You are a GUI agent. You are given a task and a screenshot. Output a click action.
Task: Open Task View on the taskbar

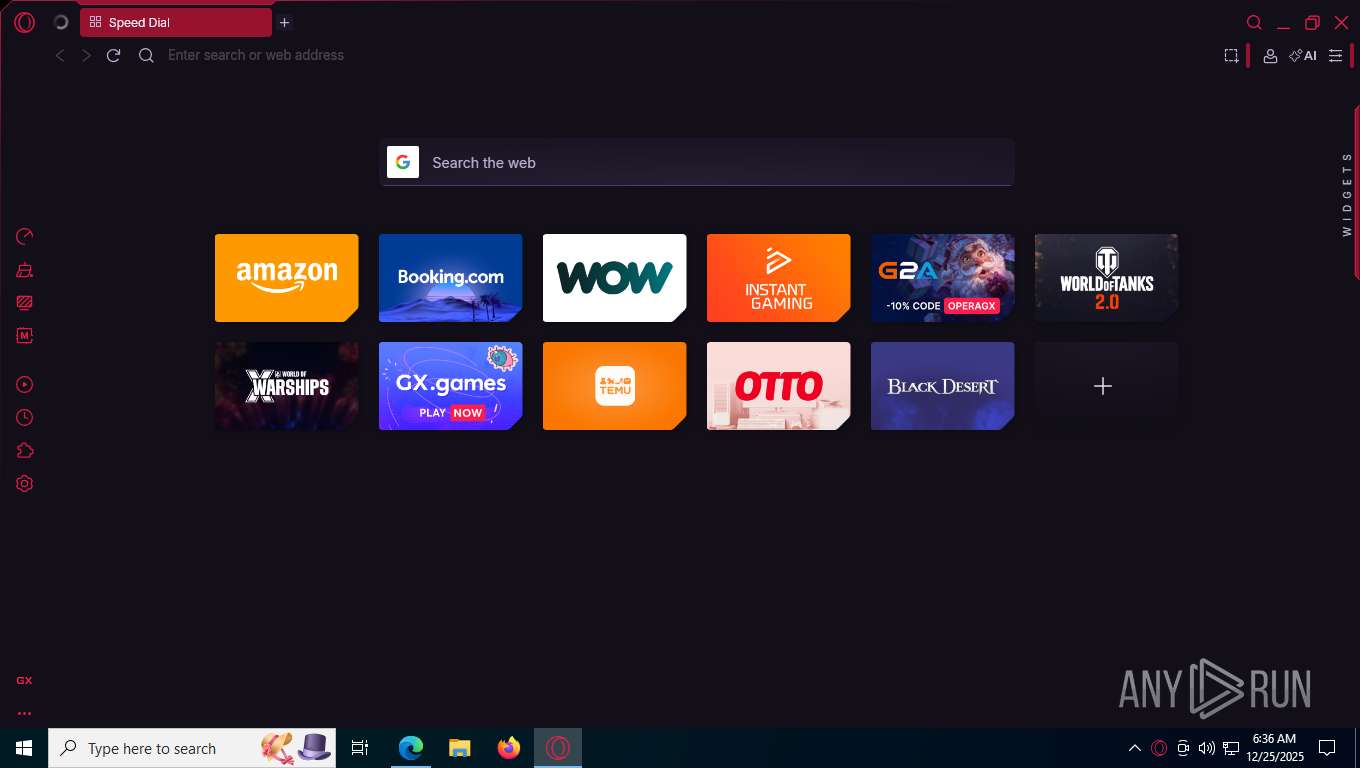click(360, 748)
